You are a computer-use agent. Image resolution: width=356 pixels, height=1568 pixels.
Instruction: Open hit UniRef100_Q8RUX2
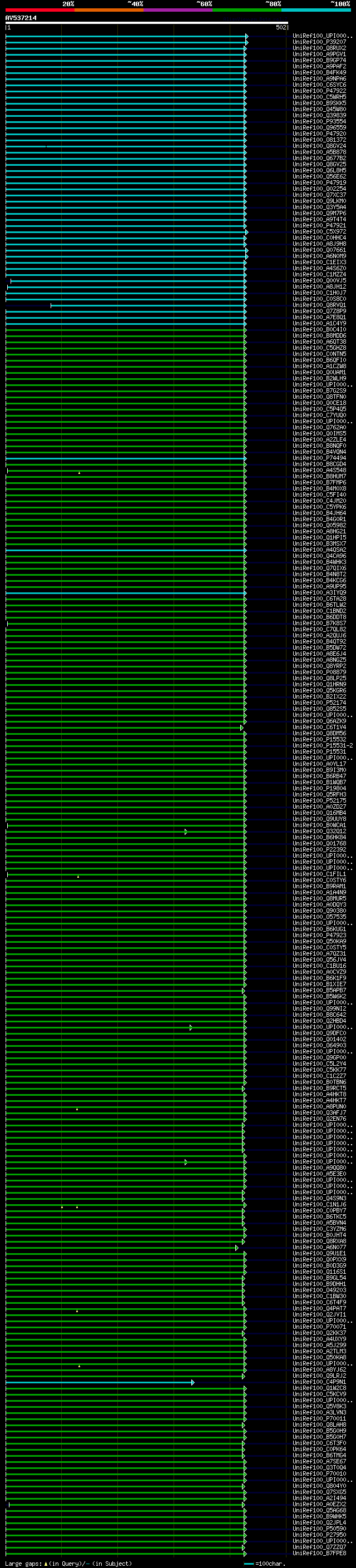tap(319, 48)
